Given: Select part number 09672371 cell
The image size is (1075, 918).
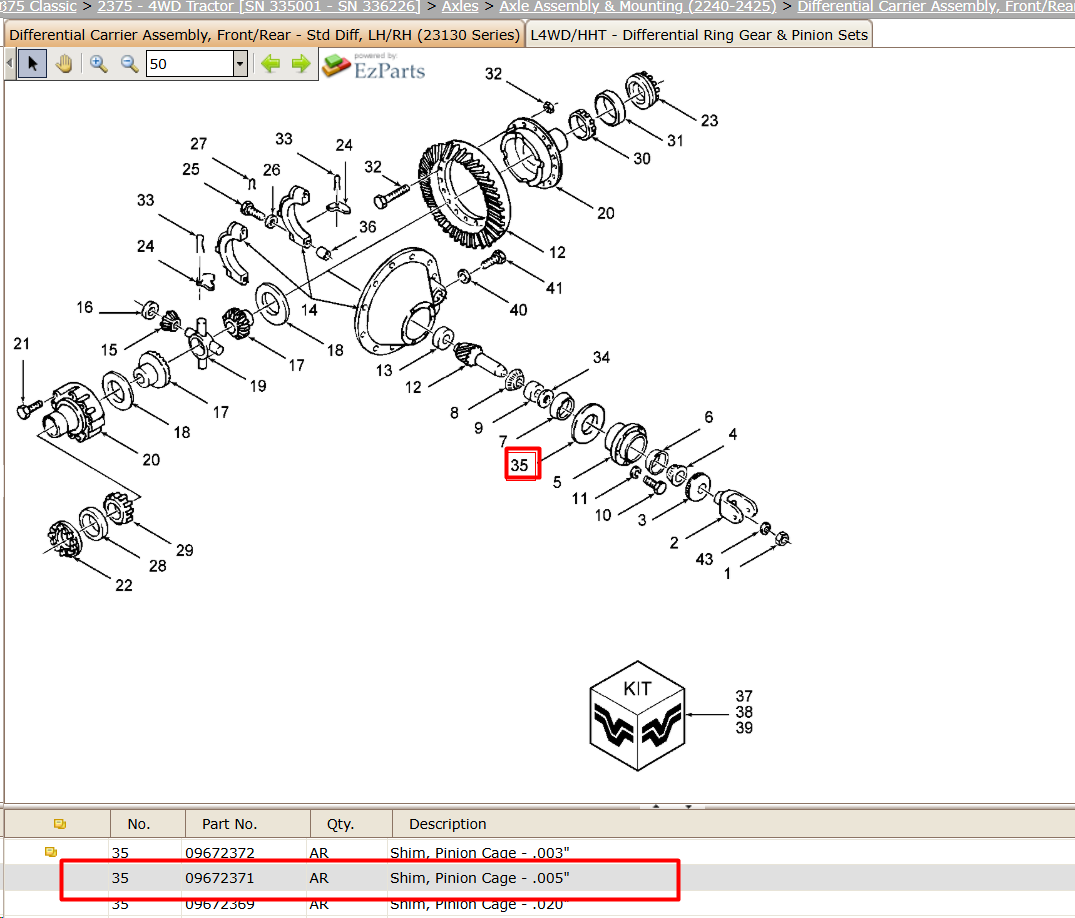Looking at the screenshot, I should coord(220,878).
